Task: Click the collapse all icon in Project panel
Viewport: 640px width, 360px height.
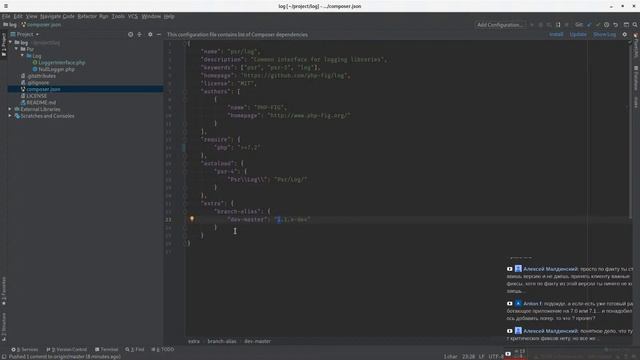Action: tap(140, 35)
